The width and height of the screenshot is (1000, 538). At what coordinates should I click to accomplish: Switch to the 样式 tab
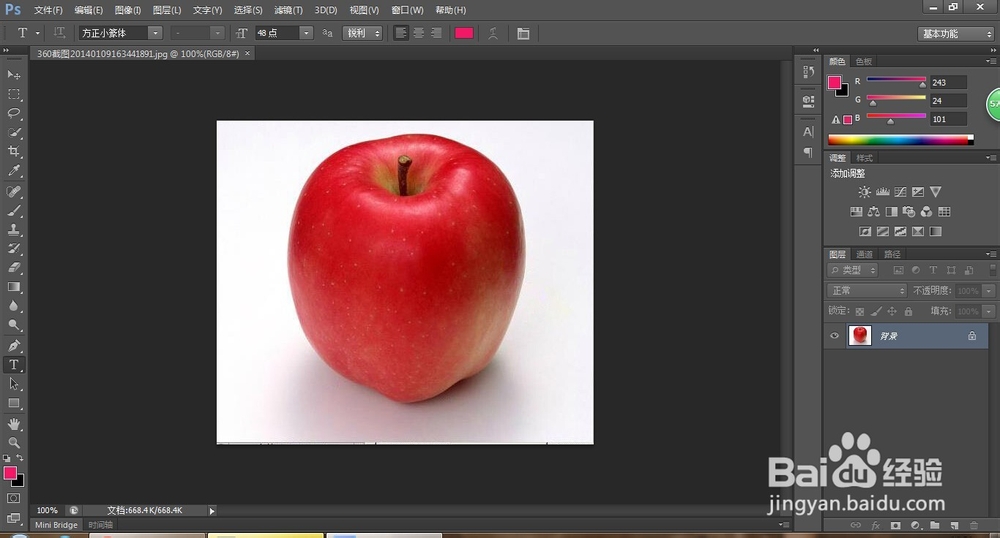click(864, 158)
